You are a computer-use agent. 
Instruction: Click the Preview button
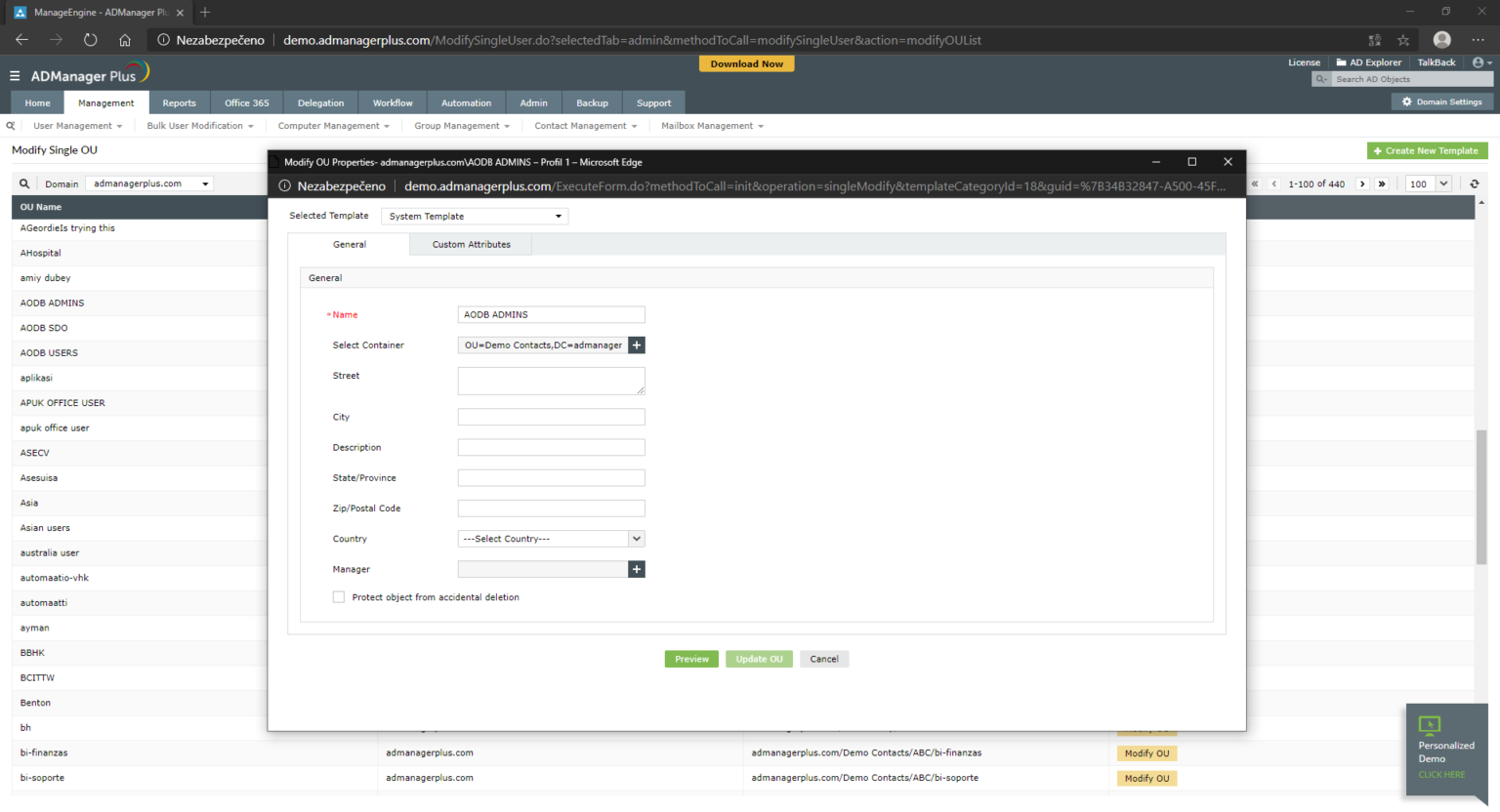tap(691, 660)
